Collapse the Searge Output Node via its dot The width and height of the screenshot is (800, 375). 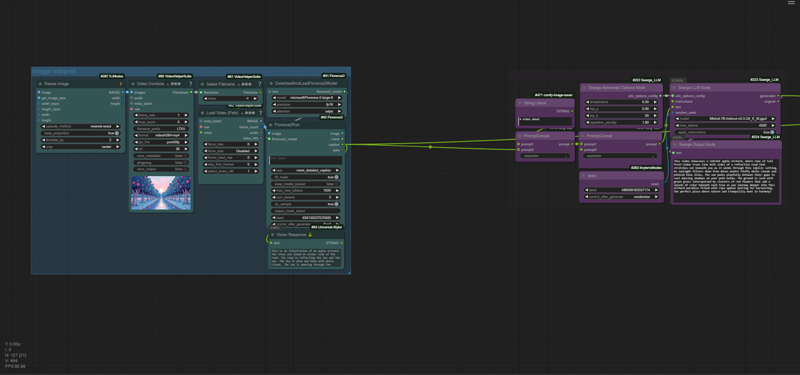pyautogui.click(x=674, y=145)
